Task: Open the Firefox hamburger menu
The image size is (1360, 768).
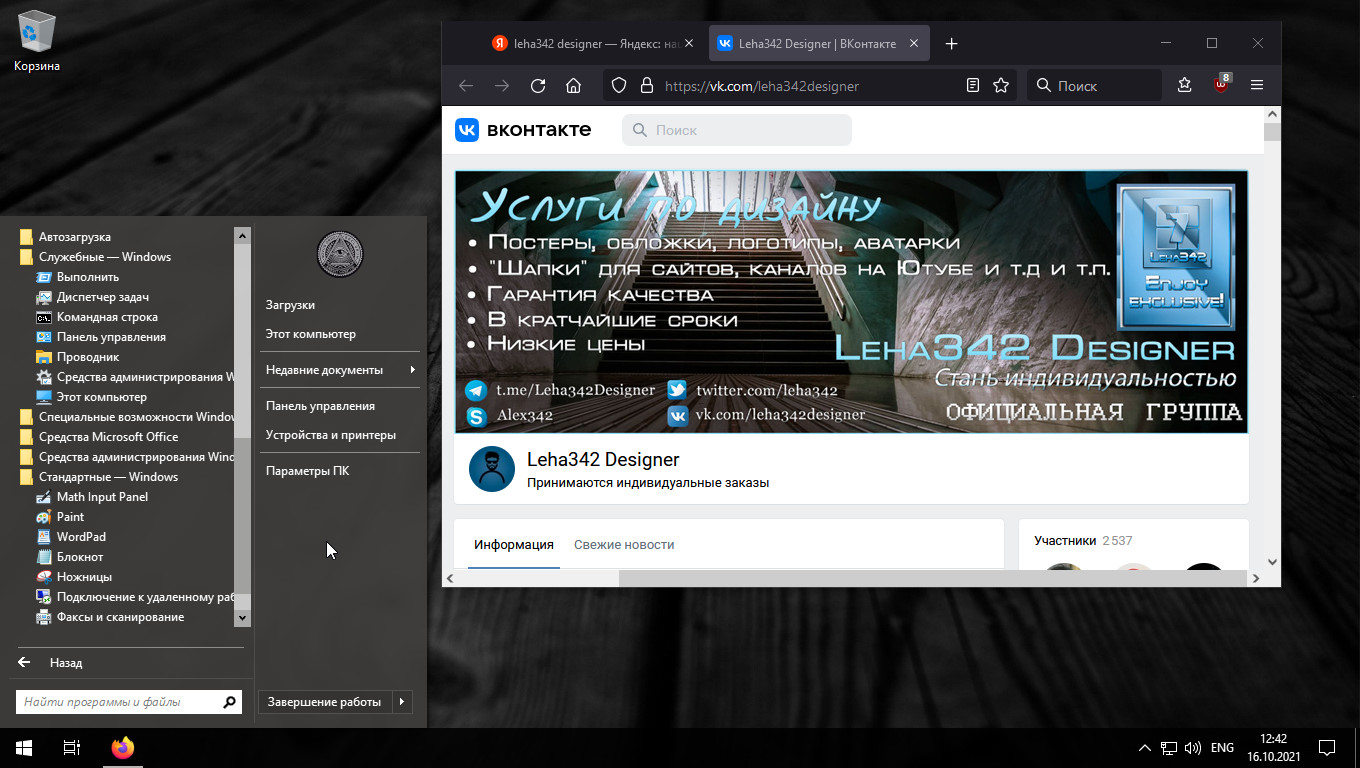Action: click(1257, 86)
